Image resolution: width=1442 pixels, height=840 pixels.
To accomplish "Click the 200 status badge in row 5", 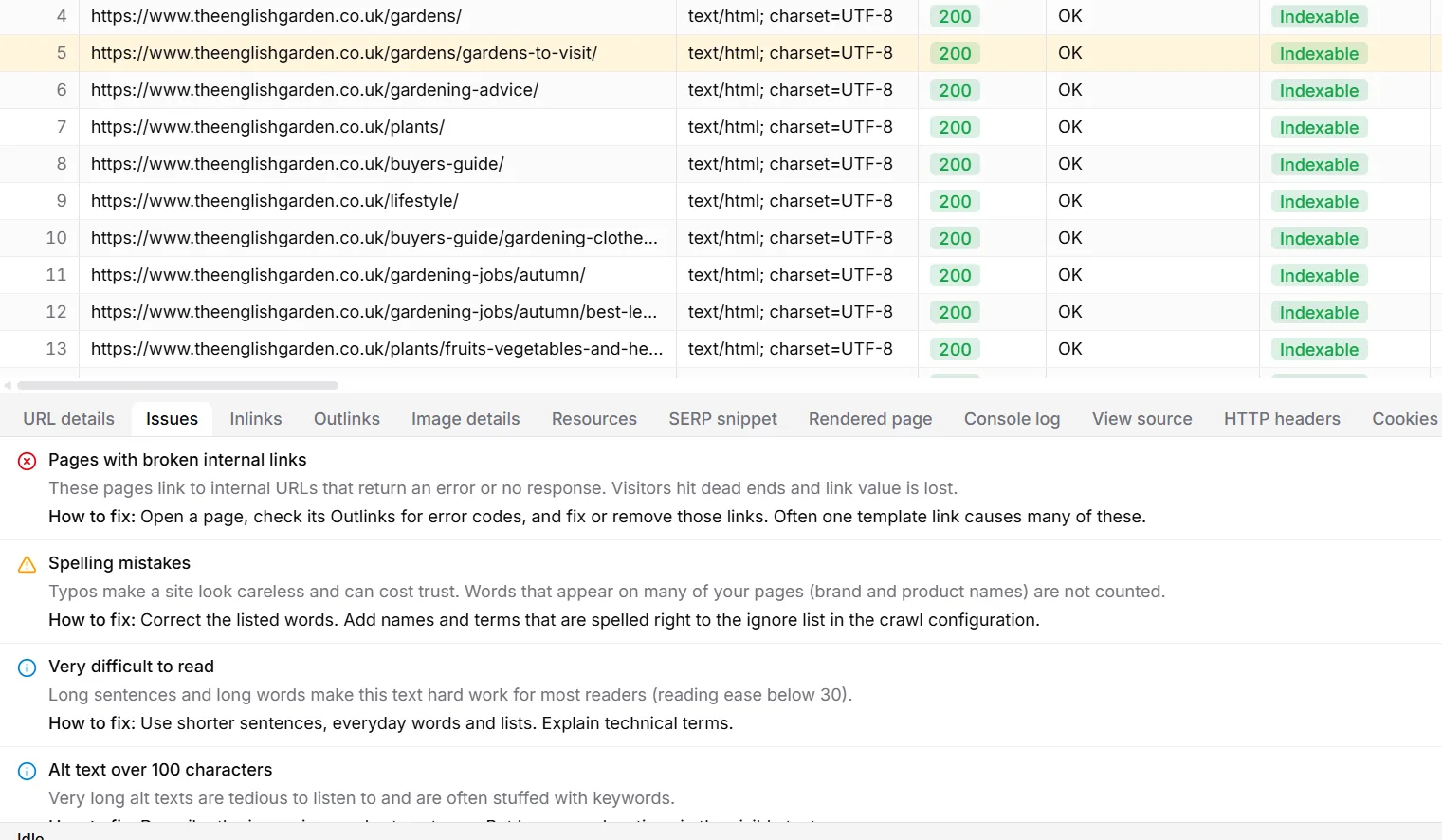I will 955,54.
